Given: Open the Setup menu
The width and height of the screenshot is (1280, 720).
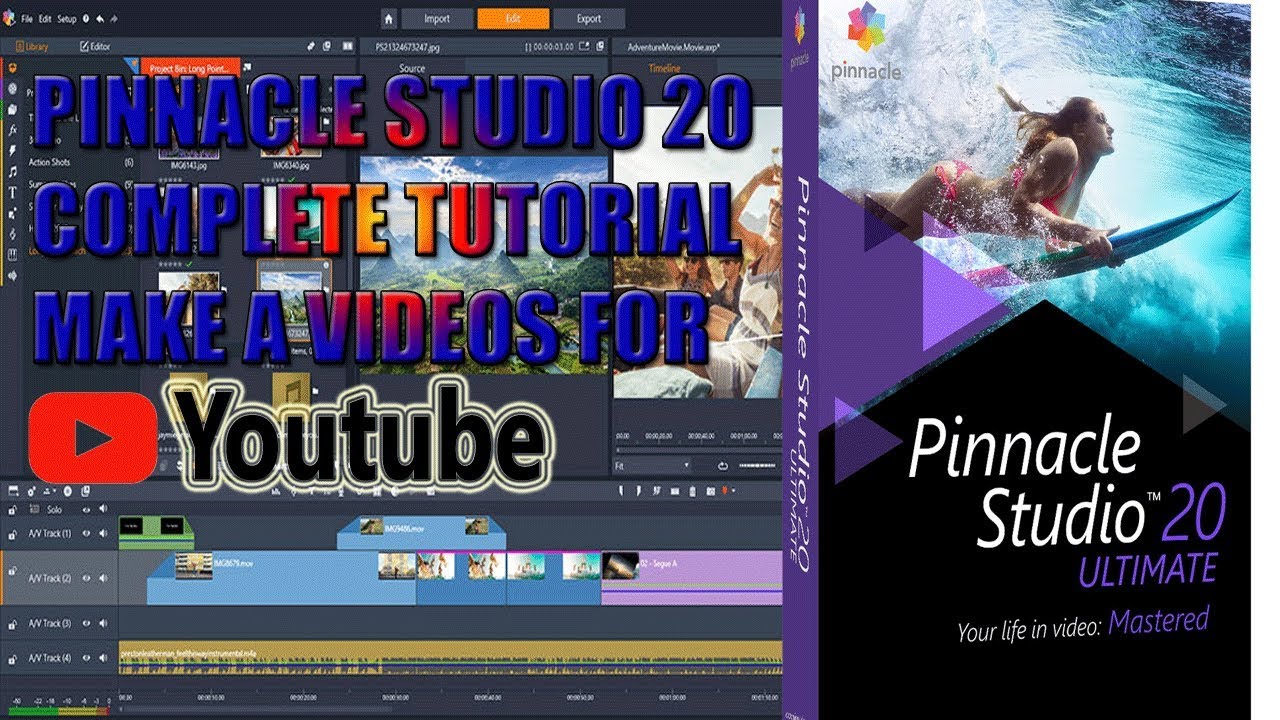Looking at the screenshot, I should click(x=67, y=19).
